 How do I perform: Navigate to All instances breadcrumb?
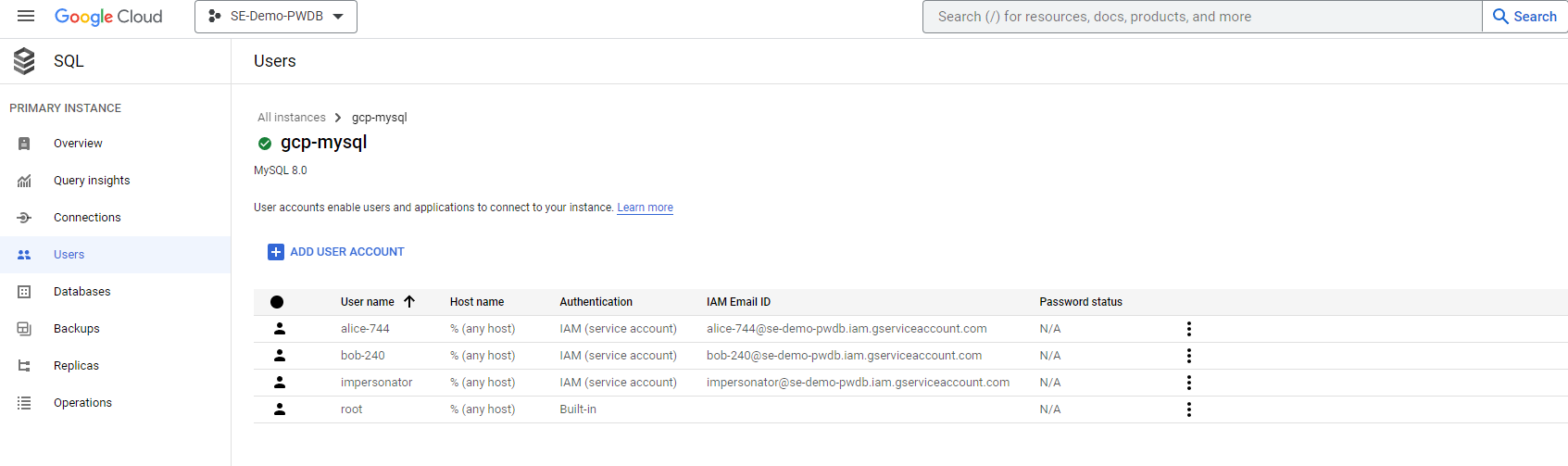pos(292,118)
